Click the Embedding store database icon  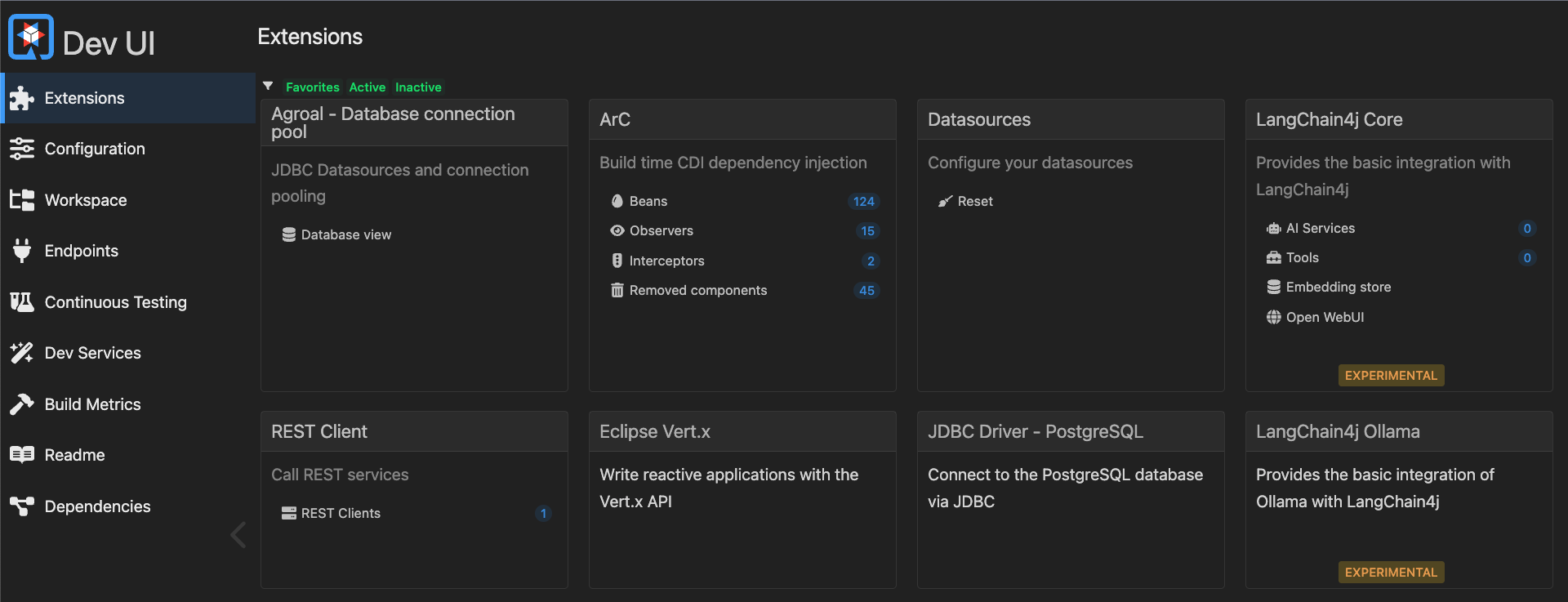pos(1274,287)
